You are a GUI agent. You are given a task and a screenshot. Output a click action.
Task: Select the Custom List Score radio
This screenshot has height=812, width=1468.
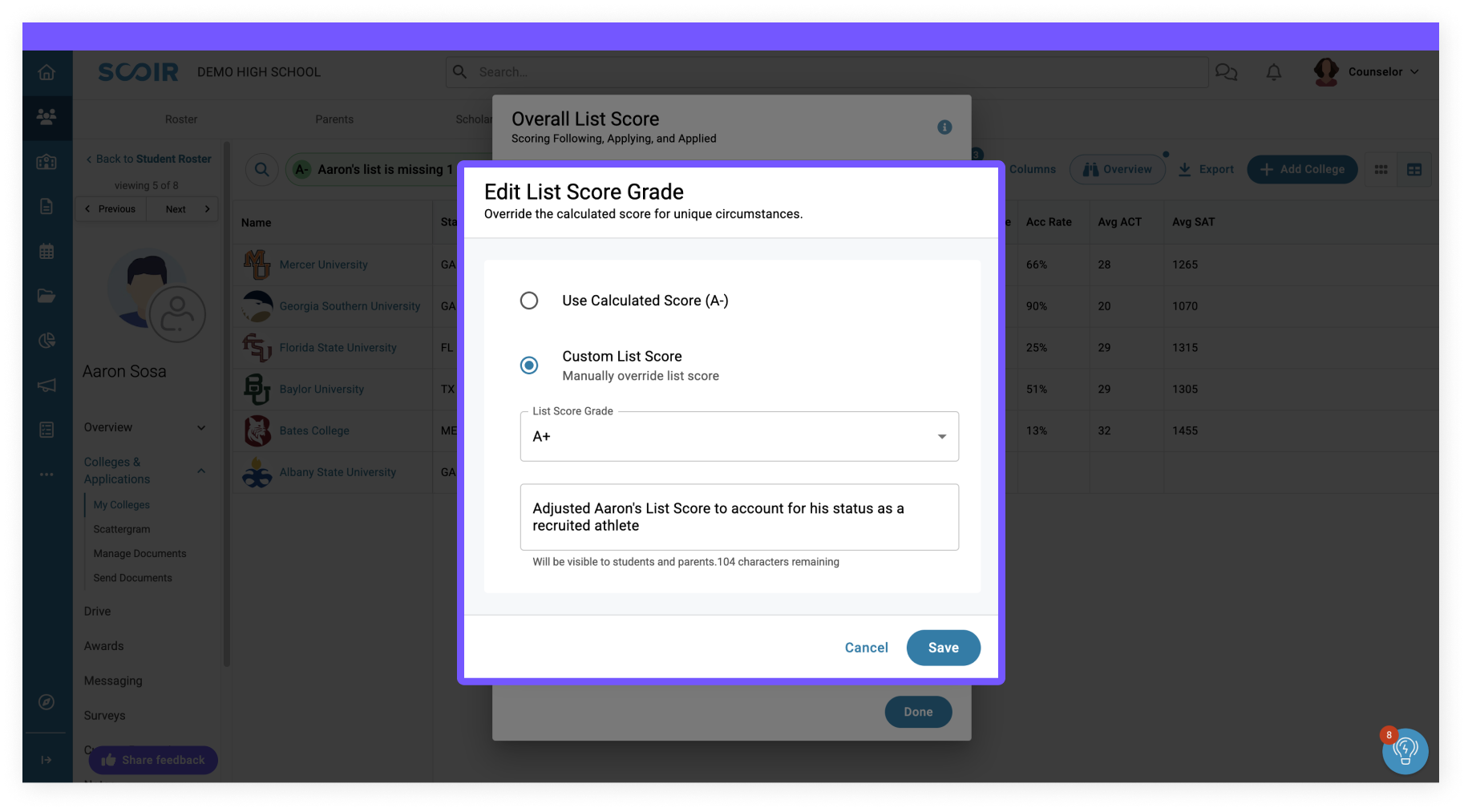tap(529, 366)
